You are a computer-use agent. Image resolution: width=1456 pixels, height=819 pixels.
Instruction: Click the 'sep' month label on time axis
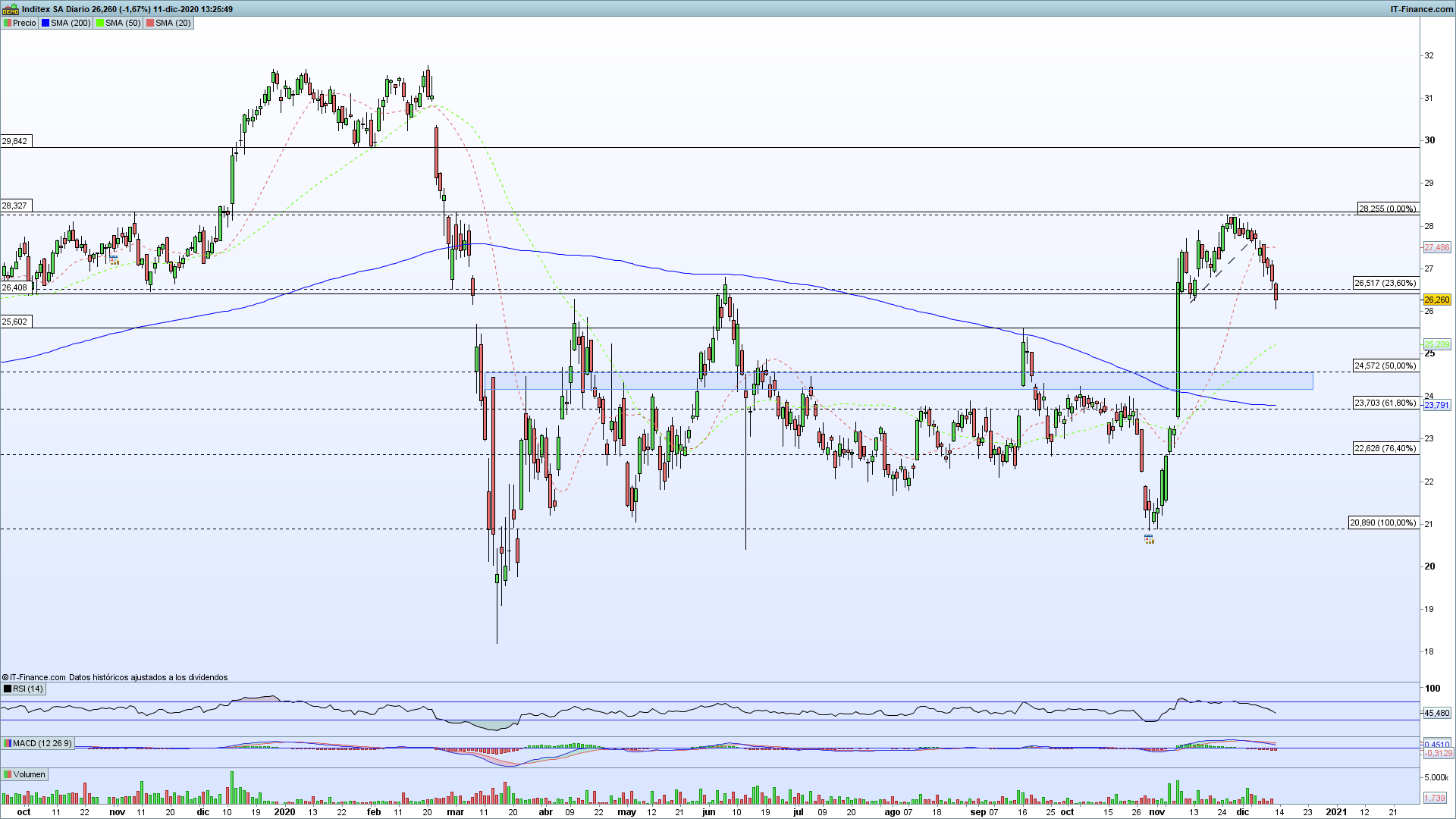coord(978,811)
